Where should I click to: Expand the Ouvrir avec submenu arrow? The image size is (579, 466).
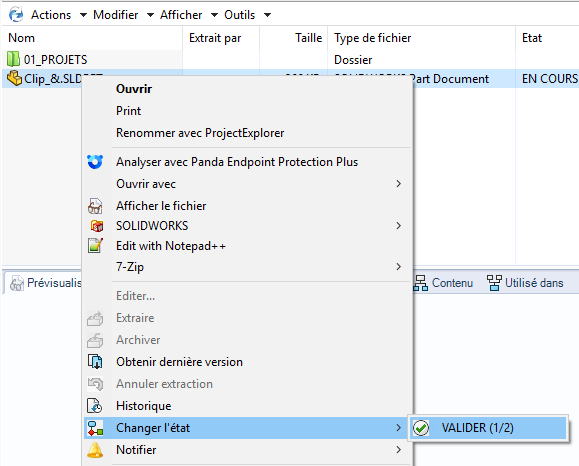[398, 184]
